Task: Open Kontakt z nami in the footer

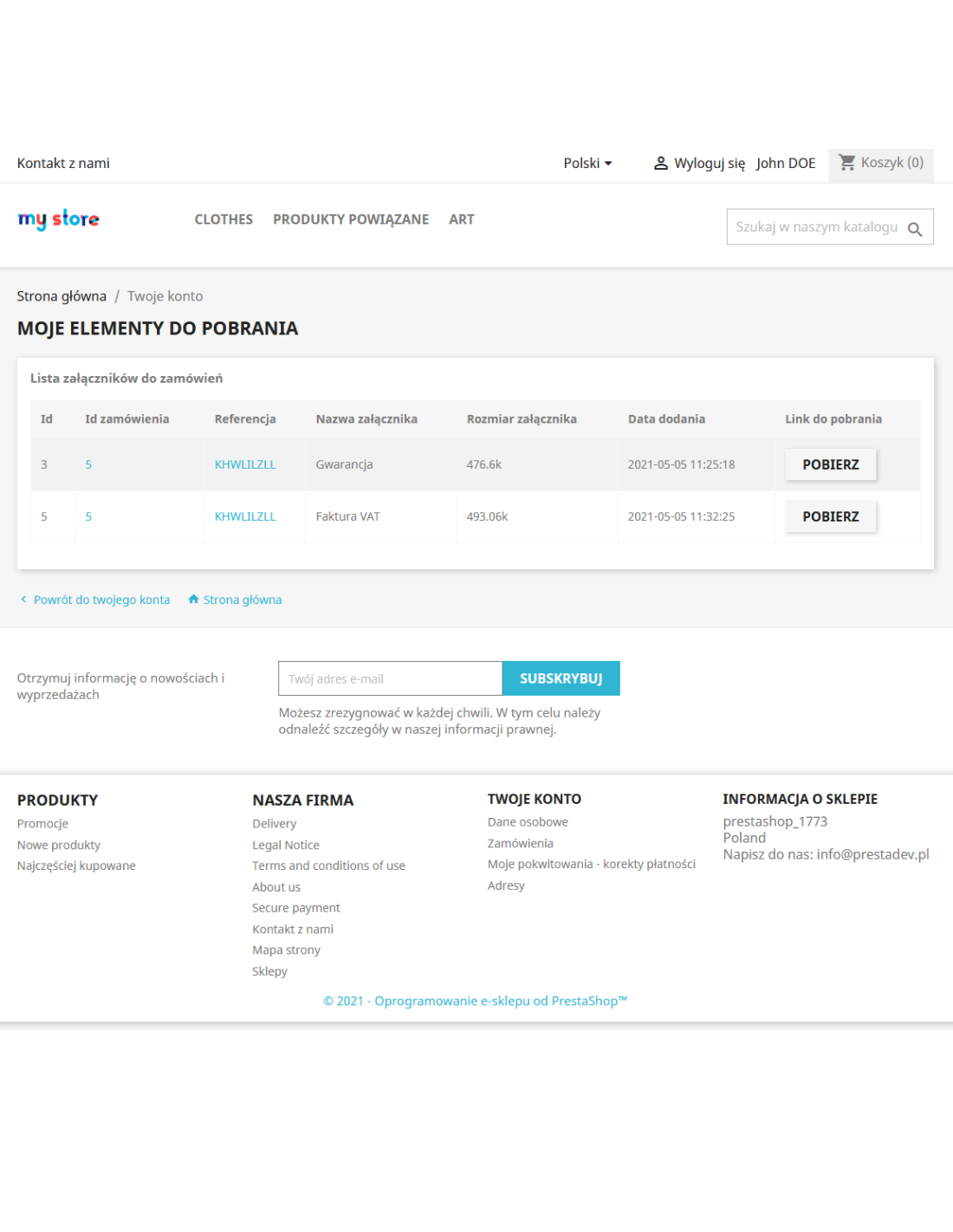Action: coord(293,929)
